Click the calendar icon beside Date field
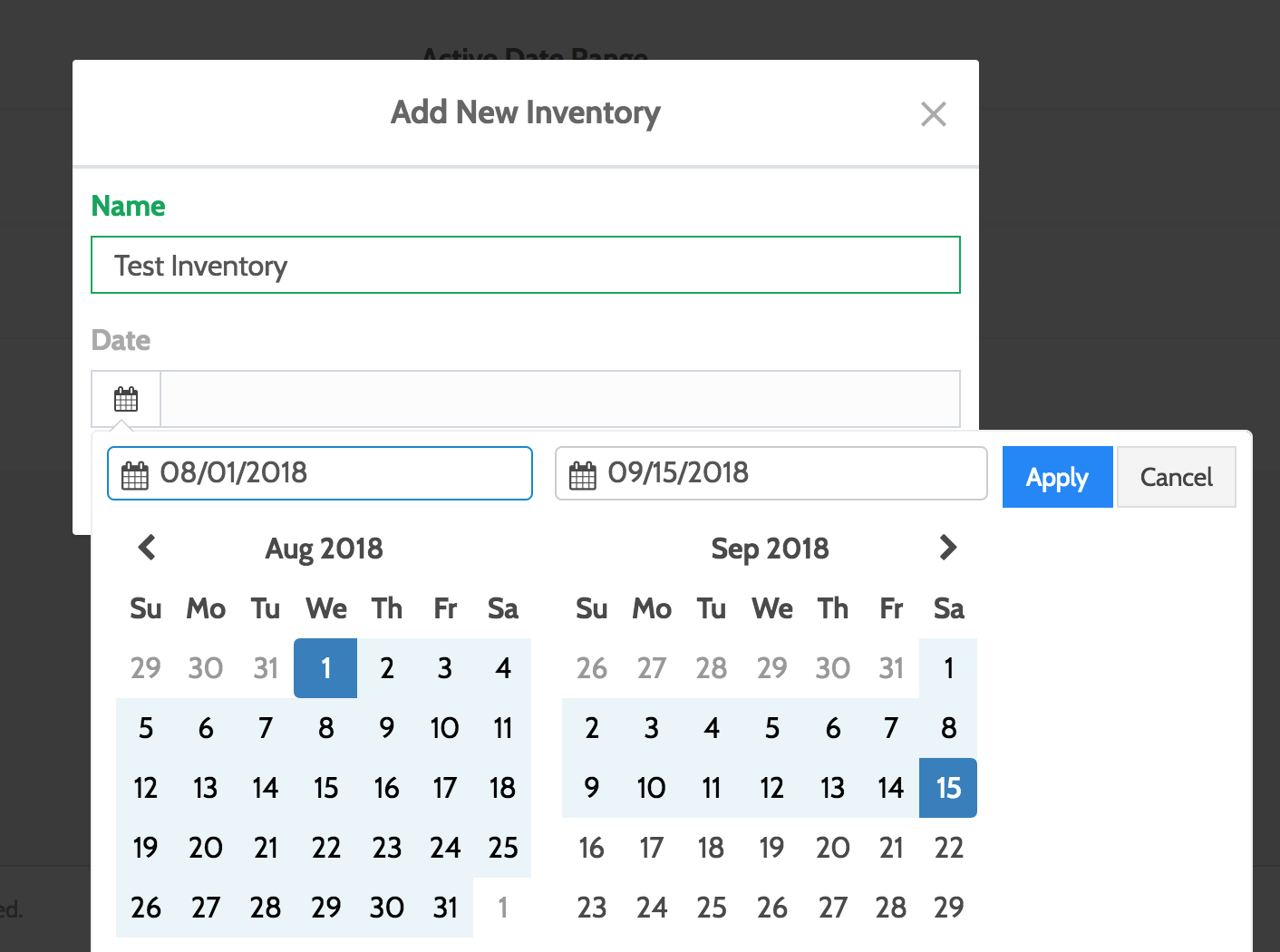 click(126, 399)
